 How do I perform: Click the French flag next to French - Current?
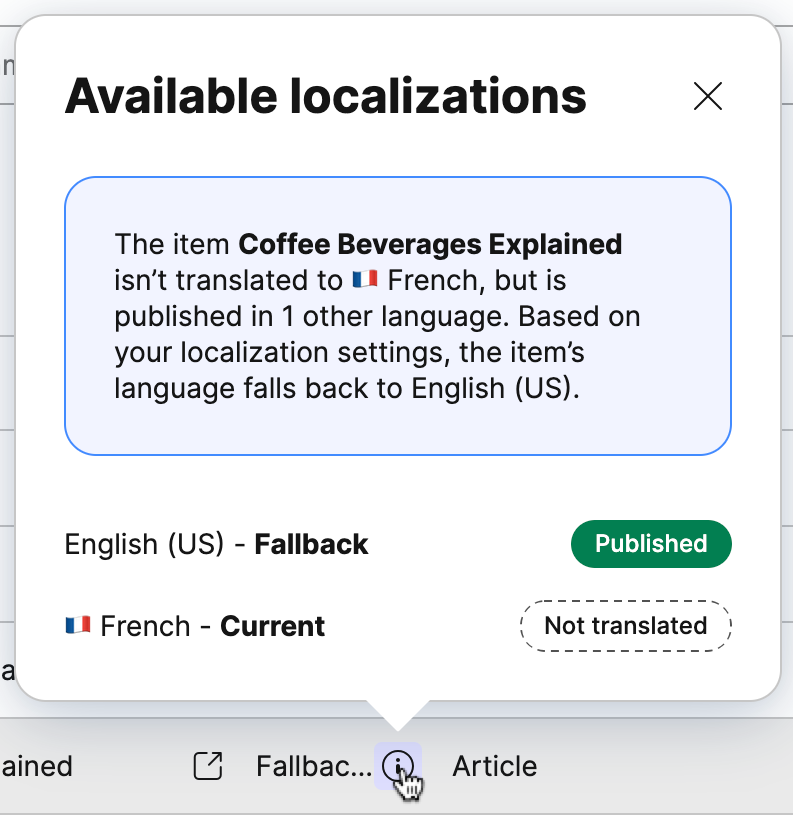[x=76, y=625]
